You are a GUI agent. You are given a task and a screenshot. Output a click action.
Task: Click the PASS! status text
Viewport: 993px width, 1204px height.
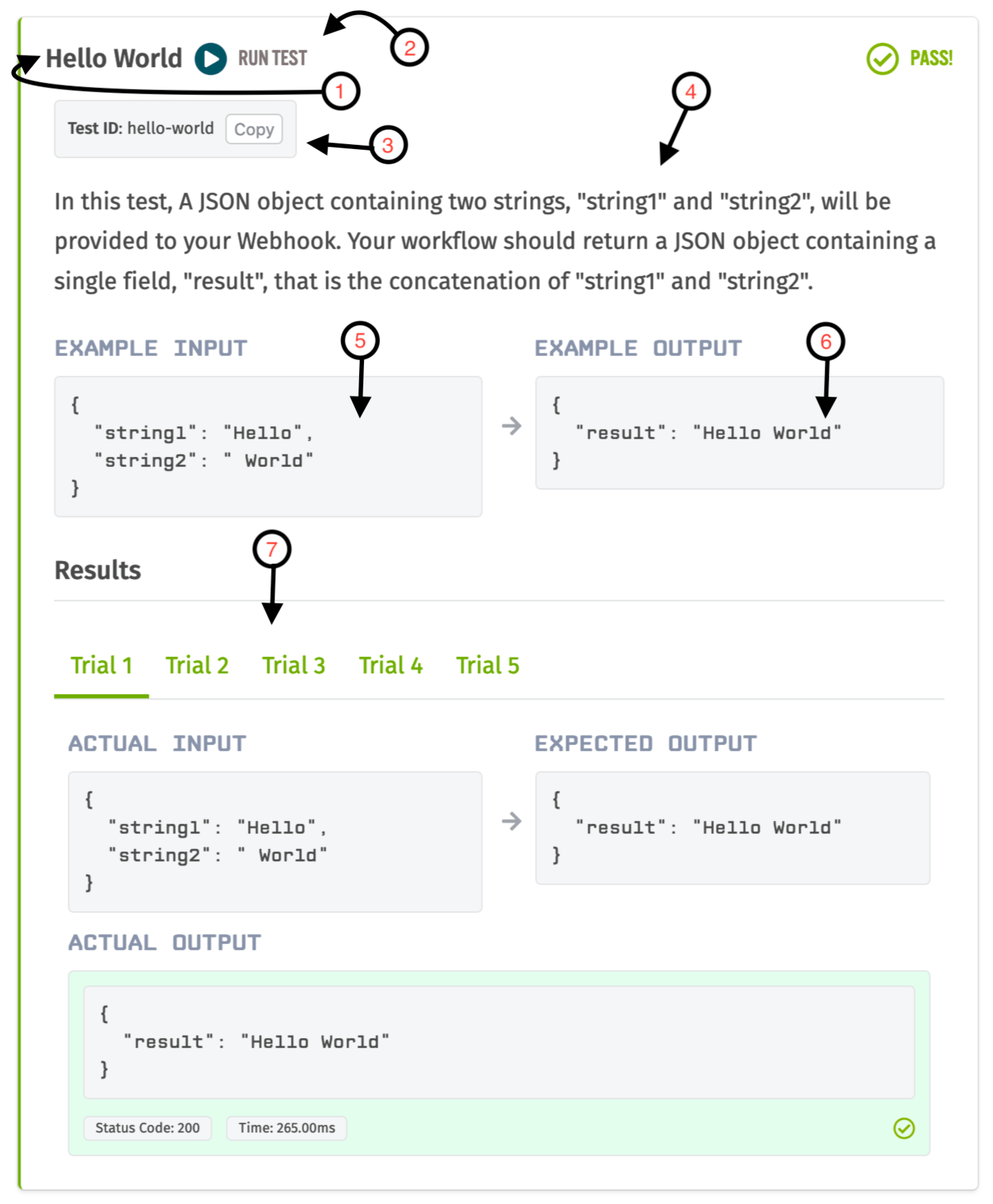[x=931, y=58]
